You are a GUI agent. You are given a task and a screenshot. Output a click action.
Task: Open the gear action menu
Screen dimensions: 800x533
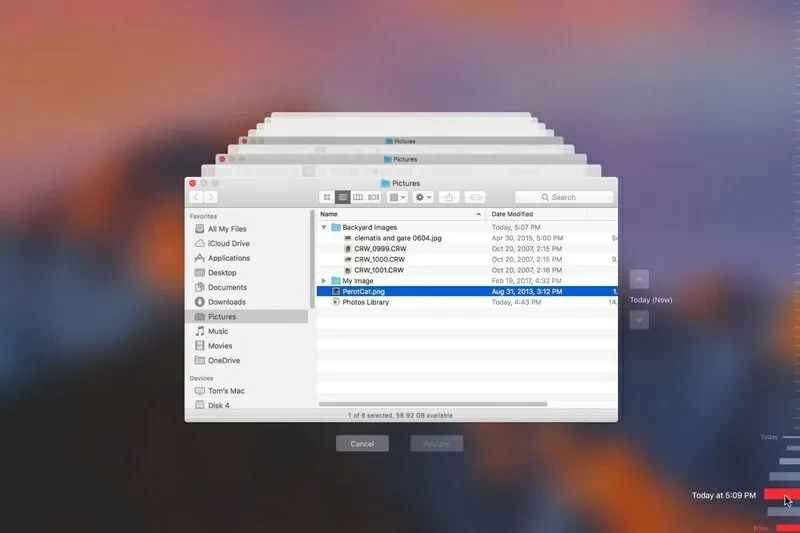point(423,197)
